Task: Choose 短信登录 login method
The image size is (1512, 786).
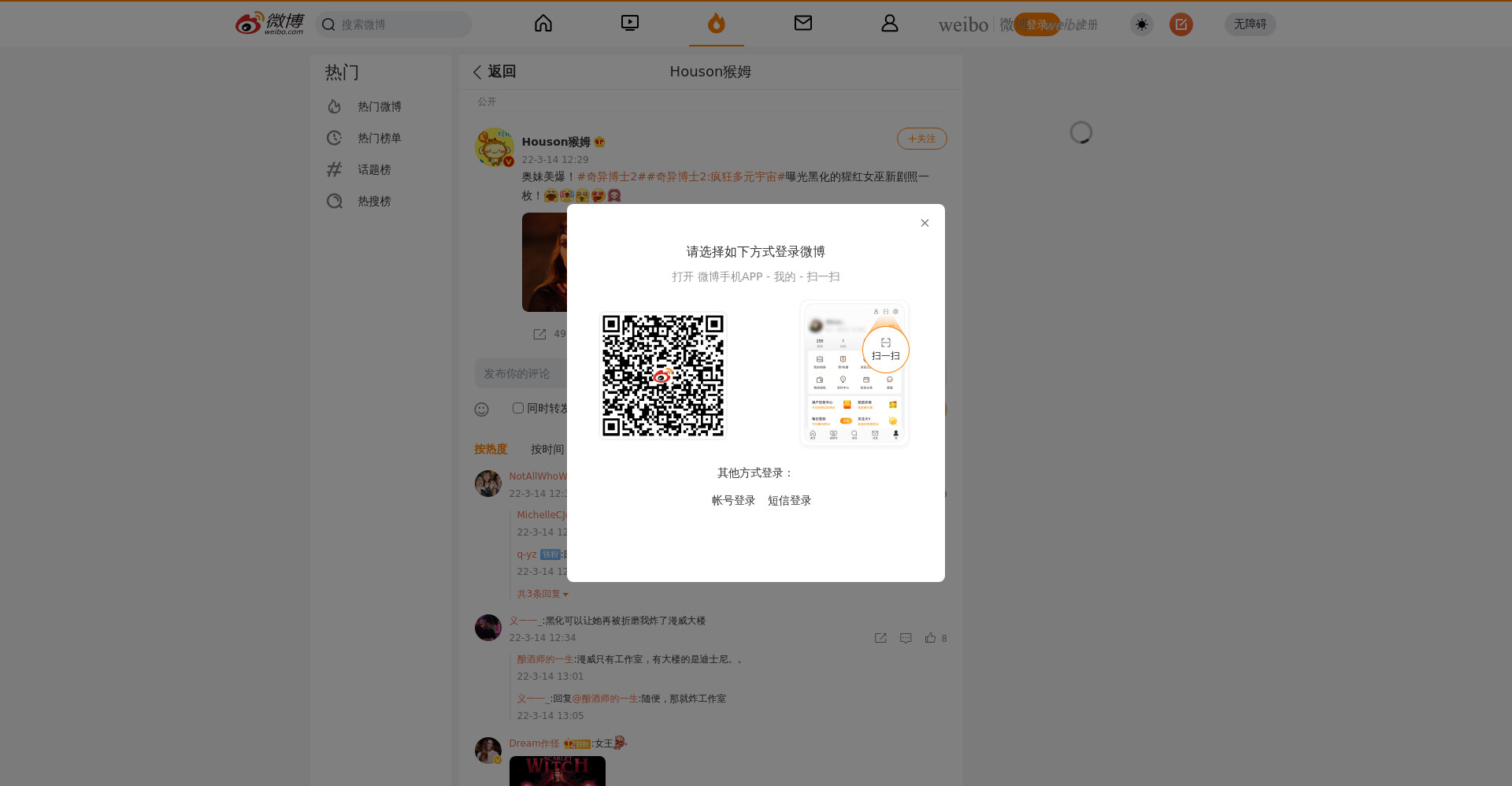Action: pyautogui.click(x=790, y=500)
